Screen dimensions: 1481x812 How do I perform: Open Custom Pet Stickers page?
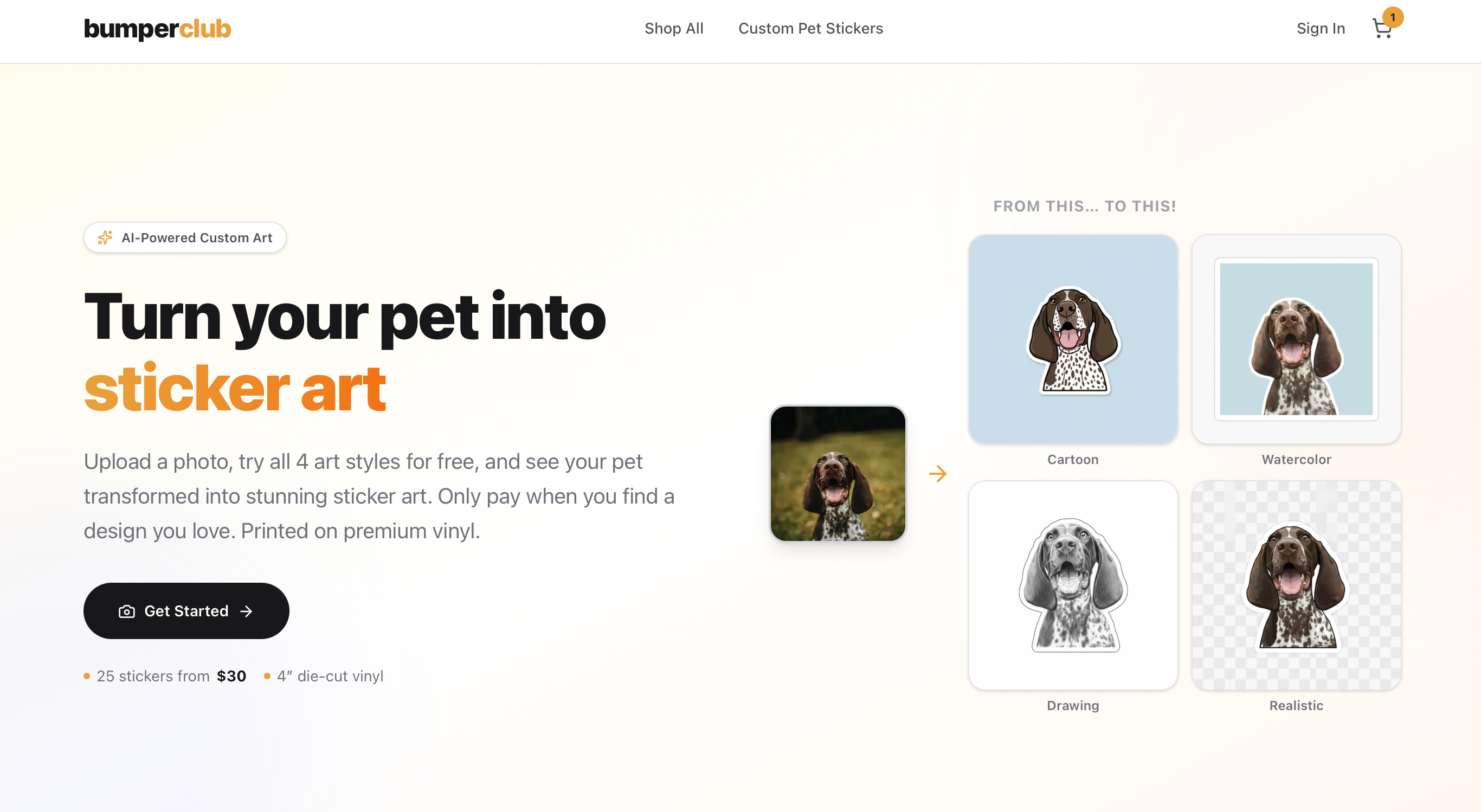pos(810,29)
